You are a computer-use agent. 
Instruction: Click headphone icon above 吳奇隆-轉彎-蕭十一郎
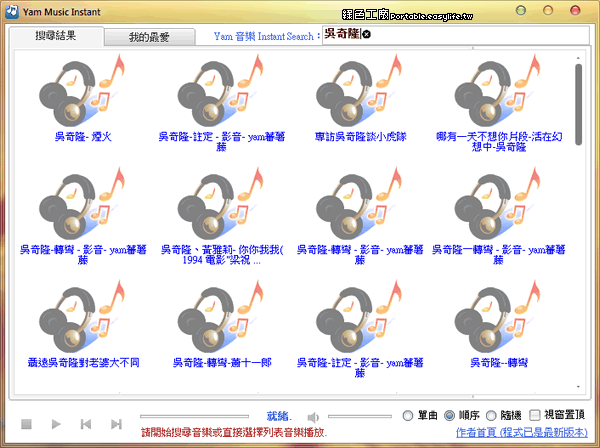[x=221, y=316]
